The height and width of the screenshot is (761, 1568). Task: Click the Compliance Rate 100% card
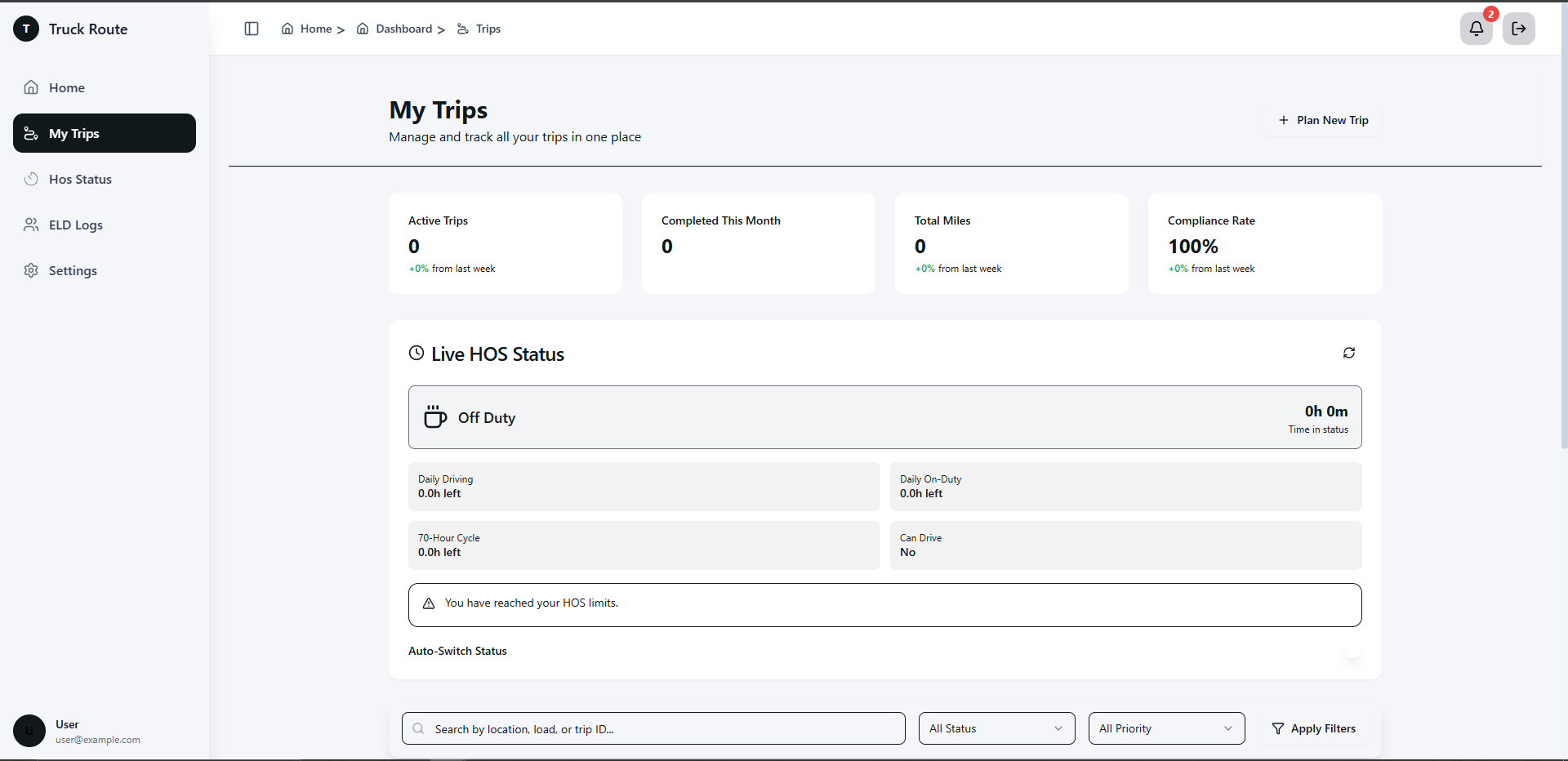coord(1265,243)
